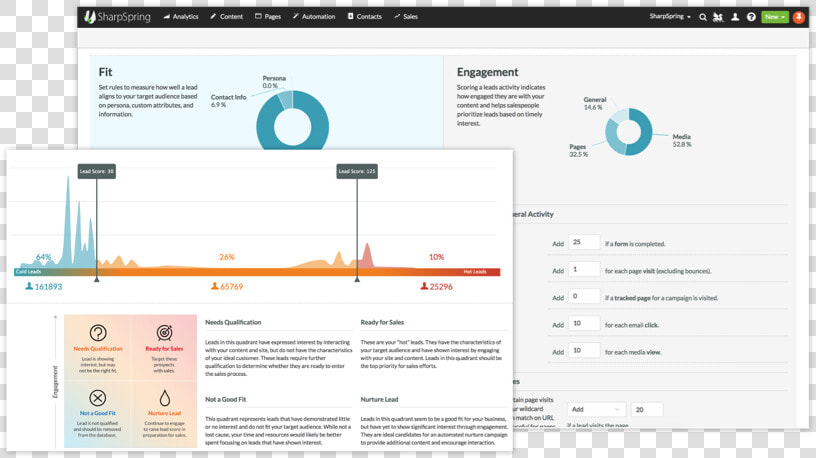Click the General 14.6% chart label
The height and width of the screenshot is (458, 816).
coord(594,103)
